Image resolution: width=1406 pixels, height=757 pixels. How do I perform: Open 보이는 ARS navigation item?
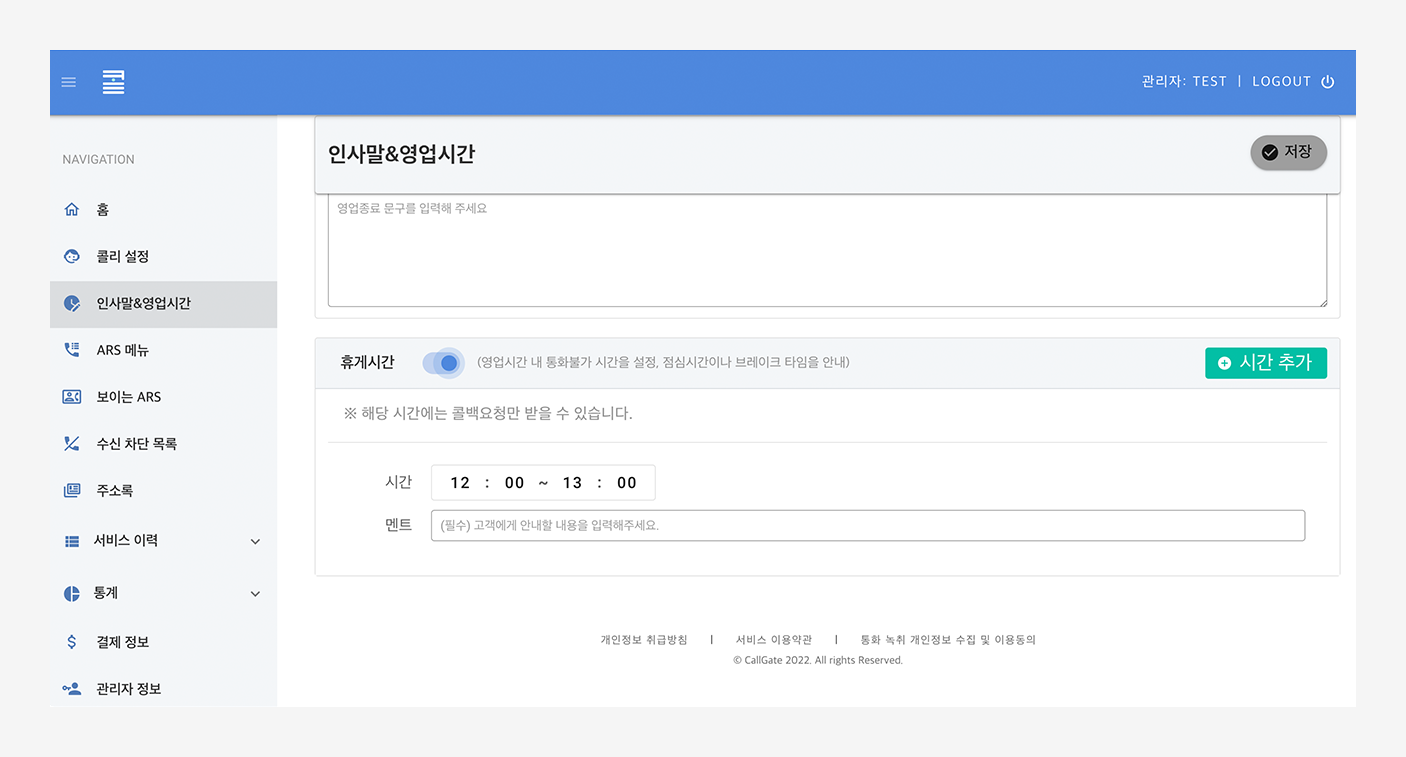(x=163, y=397)
